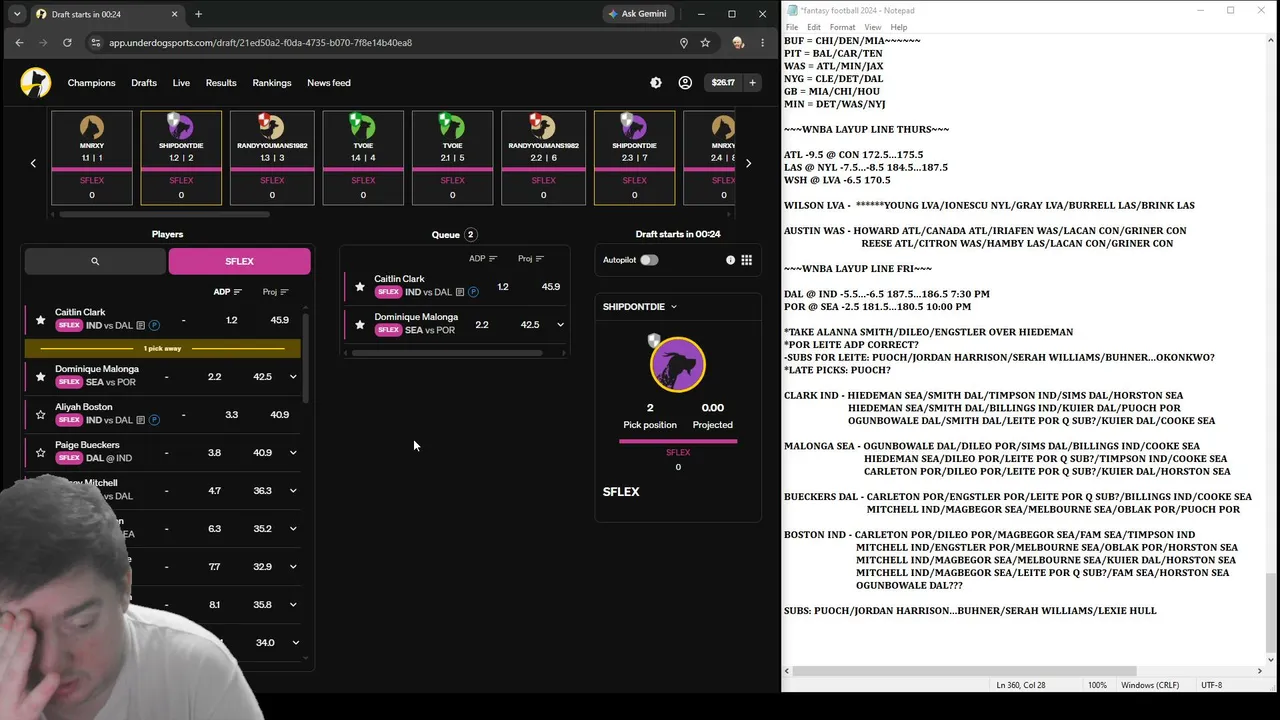Click the Queue horizontal scrollbar
The height and width of the screenshot is (720, 1280).
(x=451, y=352)
